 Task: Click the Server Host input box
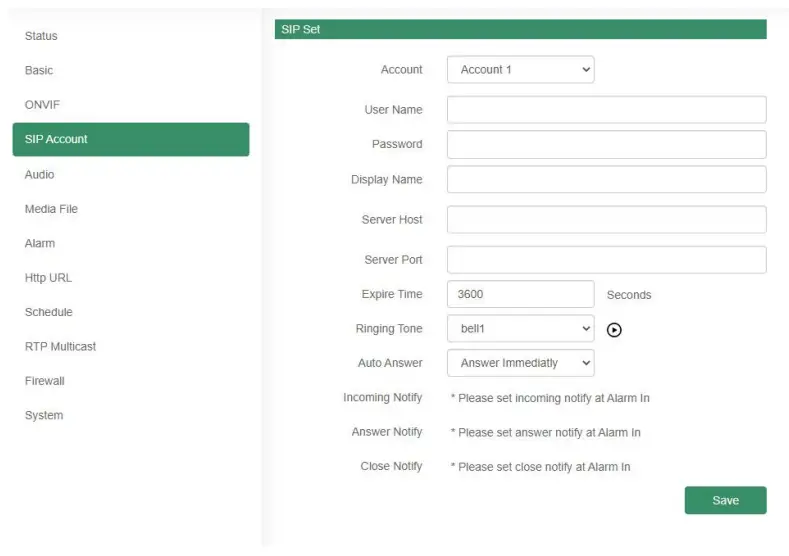tap(606, 219)
